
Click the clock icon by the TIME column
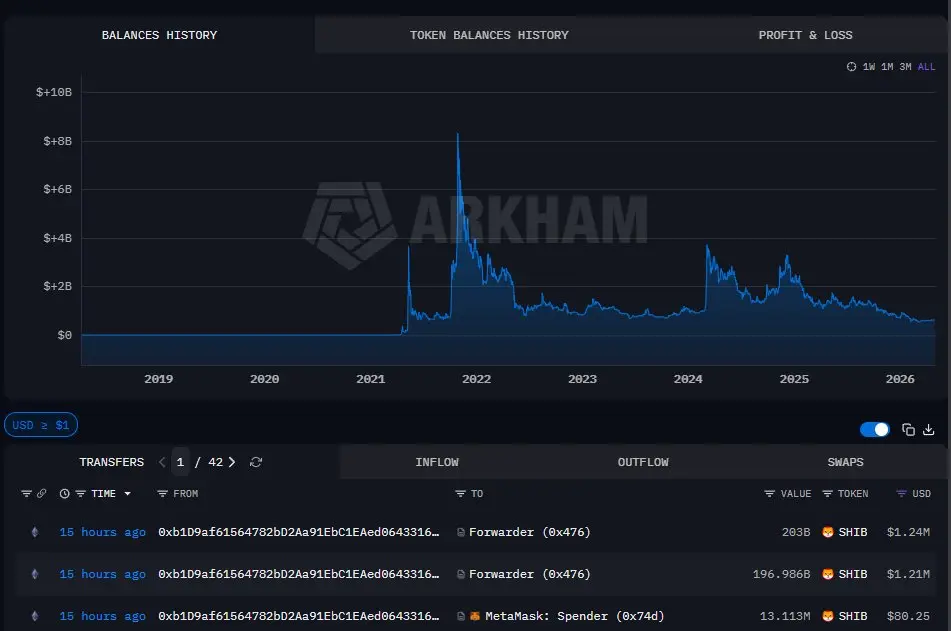click(x=64, y=494)
